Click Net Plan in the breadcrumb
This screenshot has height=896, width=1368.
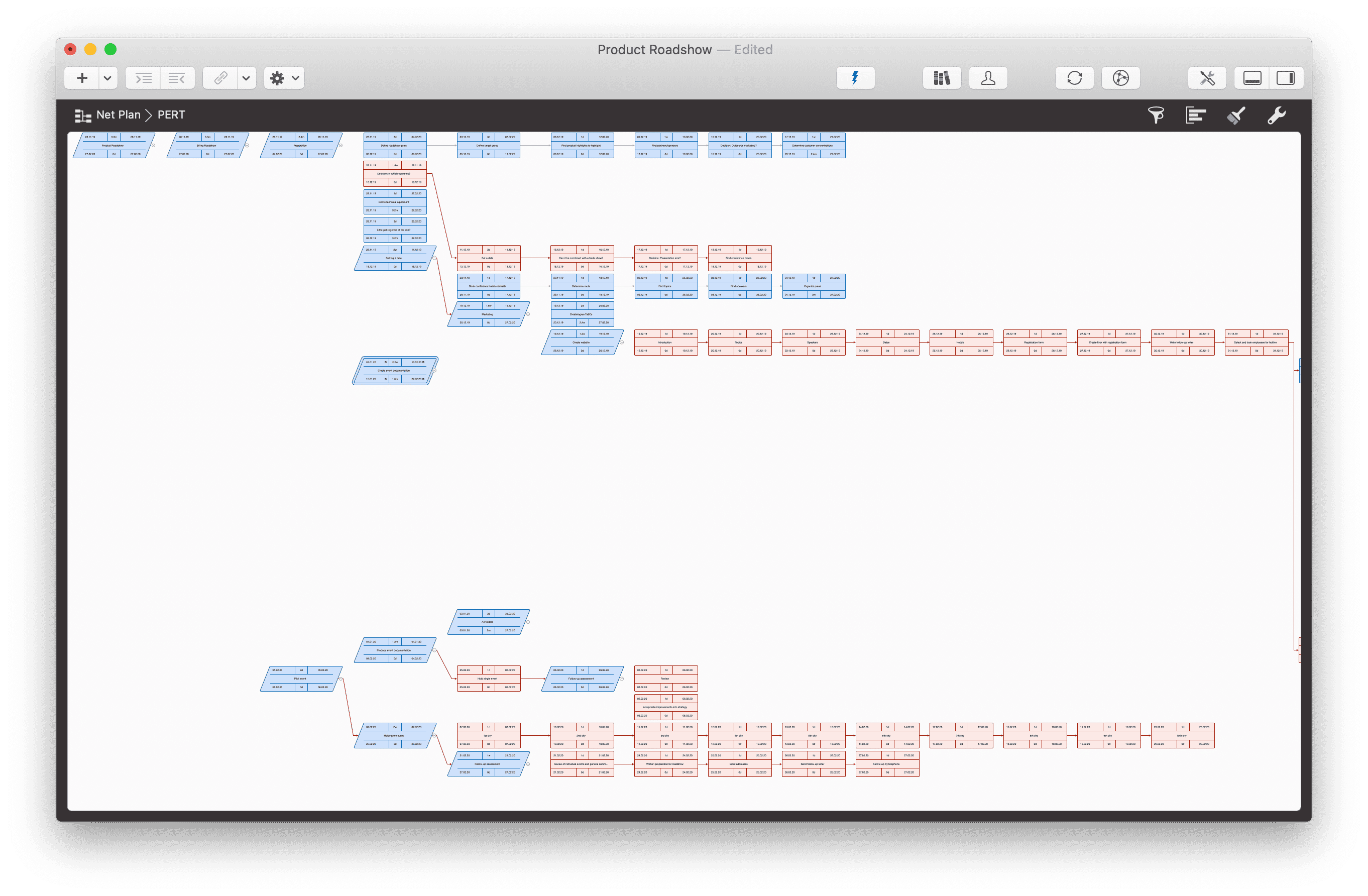118,115
